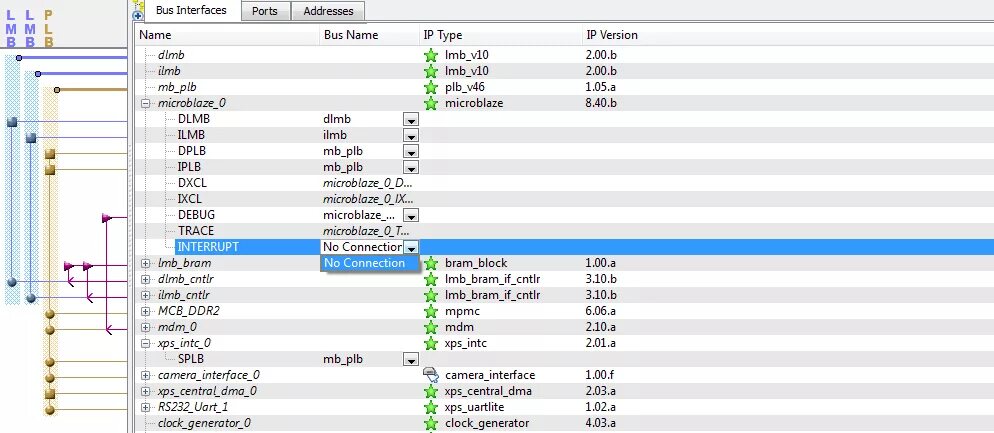Toggle the dlmb_cntlr connection circle on the LMB bus
This screenshot has height=433, width=994.
pyautogui.click(x=11, y=282)
